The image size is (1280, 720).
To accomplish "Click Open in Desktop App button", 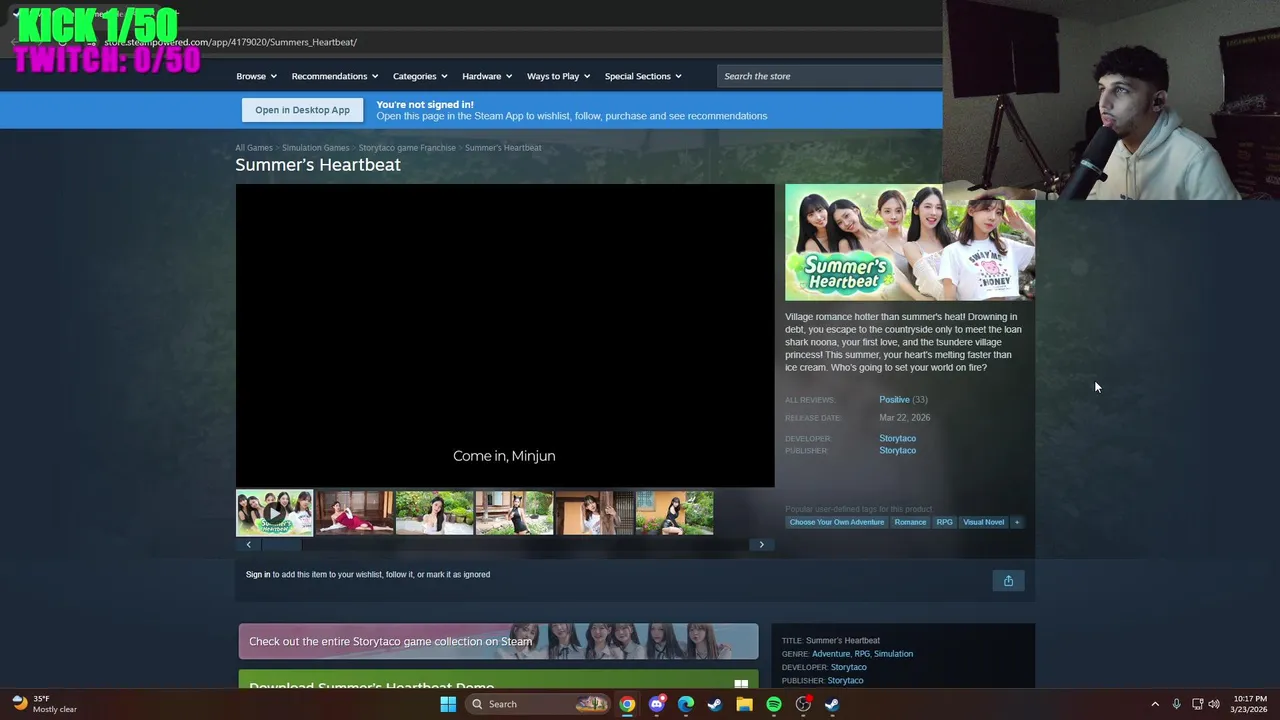I will coord(302,110).
